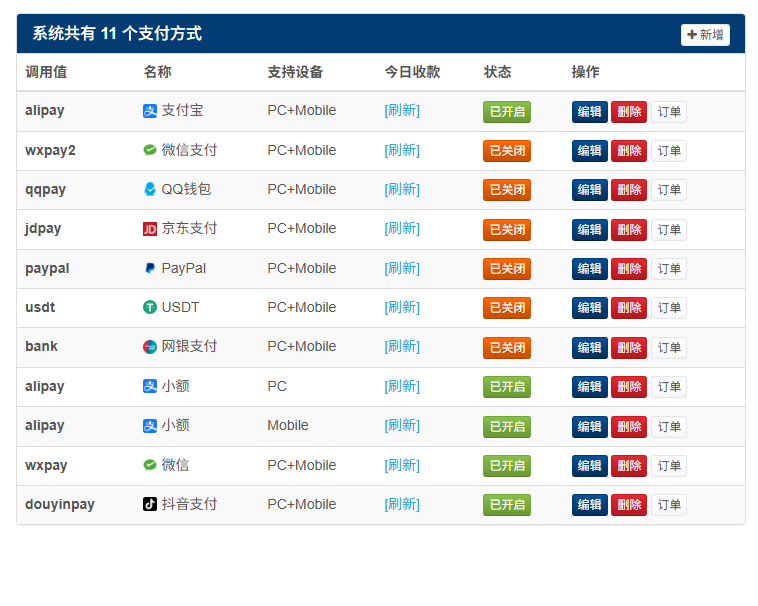Screen dimensions: 758x606
Task: Click the PayPal logo icon
Action: (x=150, y=268)
